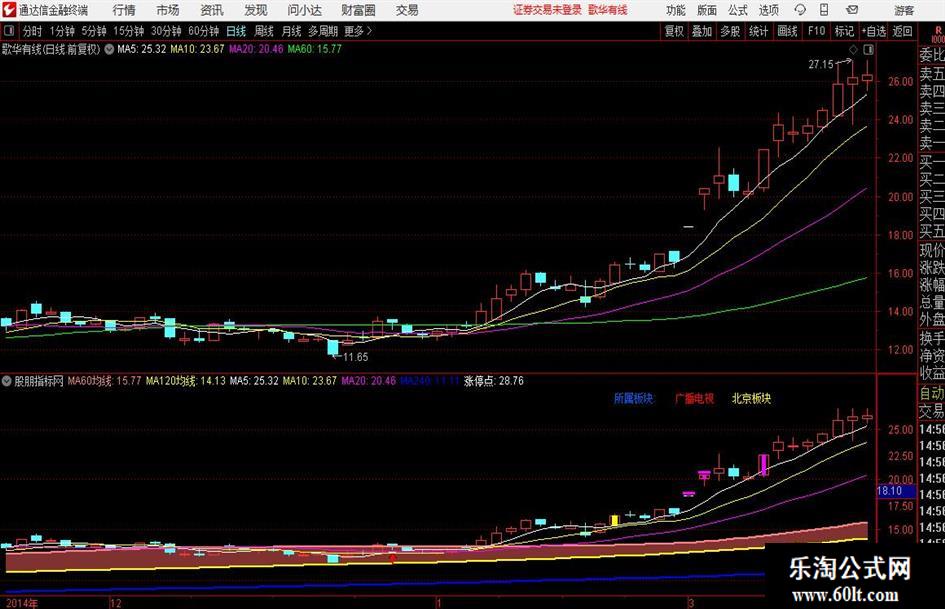Open 多周期 multi-period view

point(323,31)
